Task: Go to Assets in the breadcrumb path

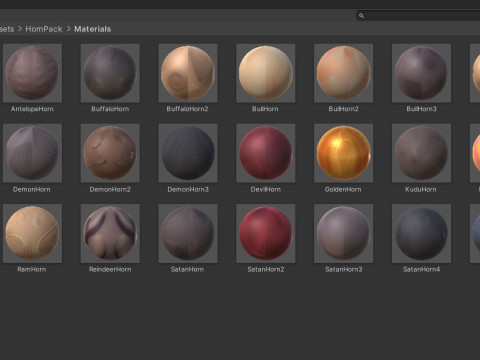Action: point(7,29)
